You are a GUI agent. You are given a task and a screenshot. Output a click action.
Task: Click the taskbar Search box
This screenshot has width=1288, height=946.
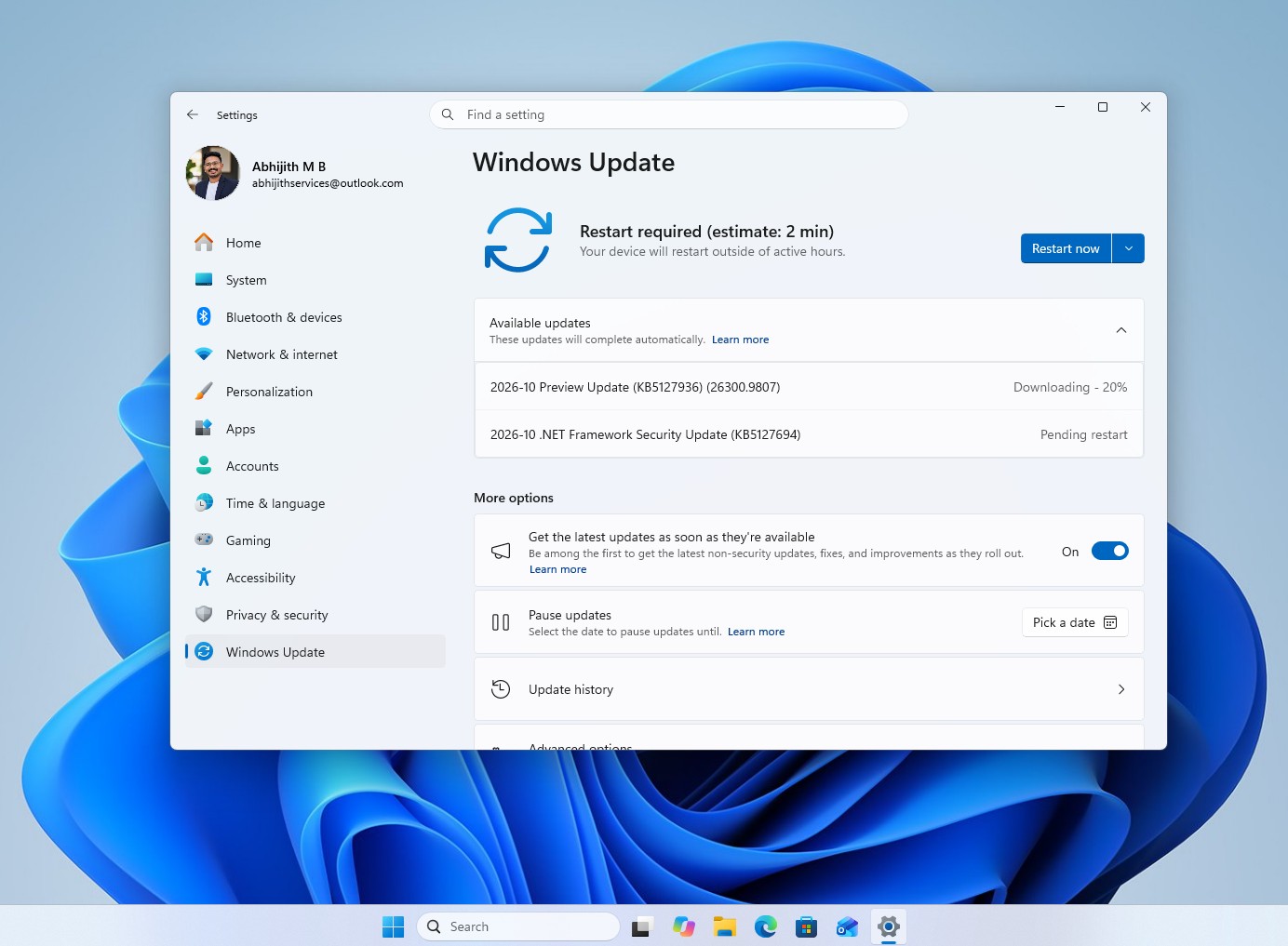pyautogui.click(x=518, y=926)
